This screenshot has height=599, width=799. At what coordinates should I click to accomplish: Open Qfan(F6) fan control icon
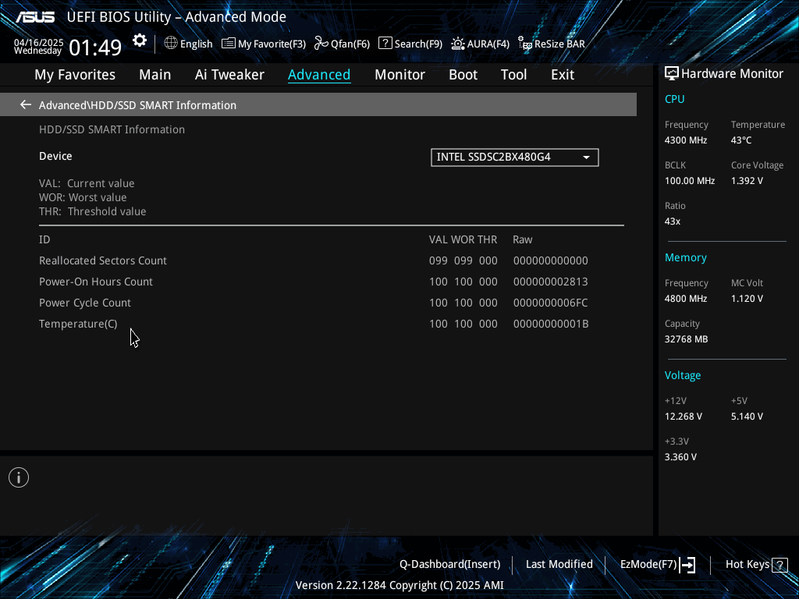coord(321,43)
